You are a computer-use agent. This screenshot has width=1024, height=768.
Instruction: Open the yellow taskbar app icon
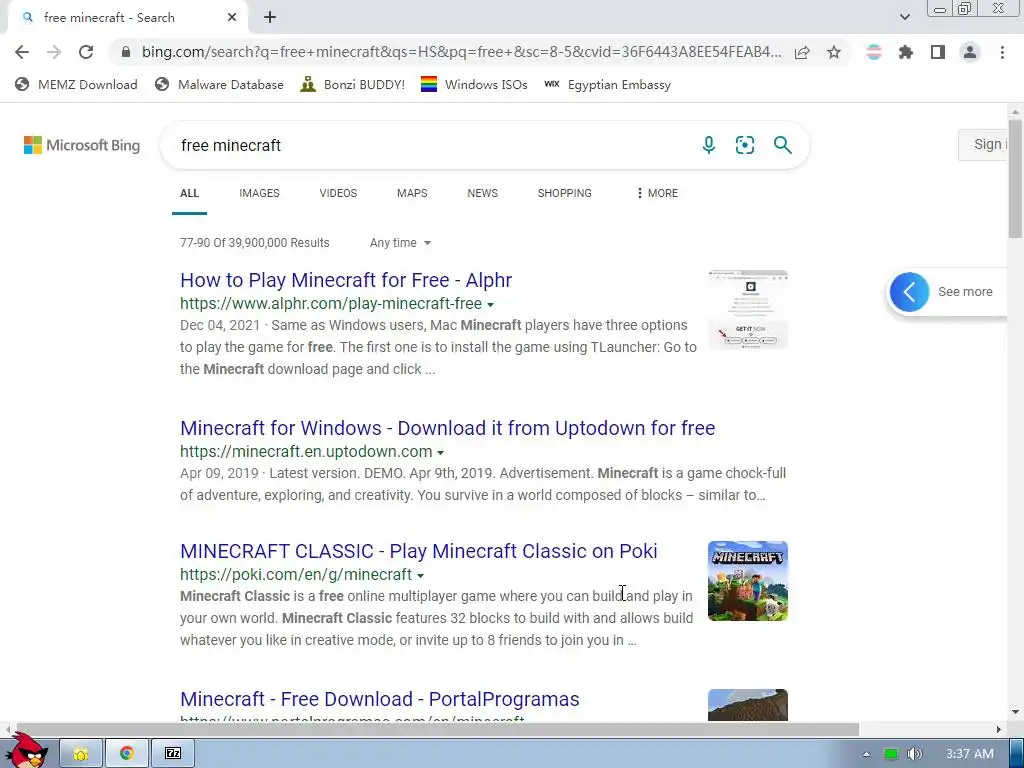81,754
